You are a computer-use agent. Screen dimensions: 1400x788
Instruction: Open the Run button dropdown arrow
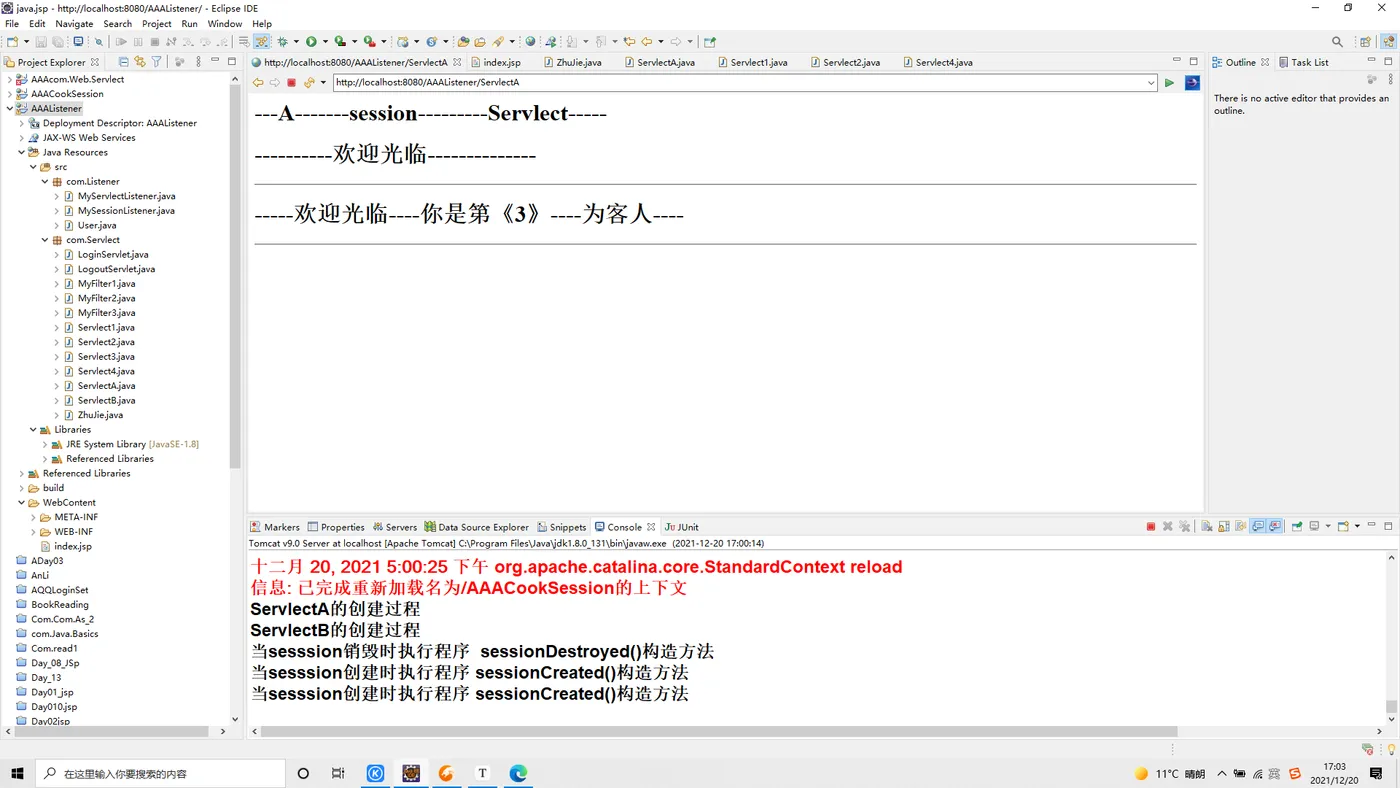click(325, 42)
